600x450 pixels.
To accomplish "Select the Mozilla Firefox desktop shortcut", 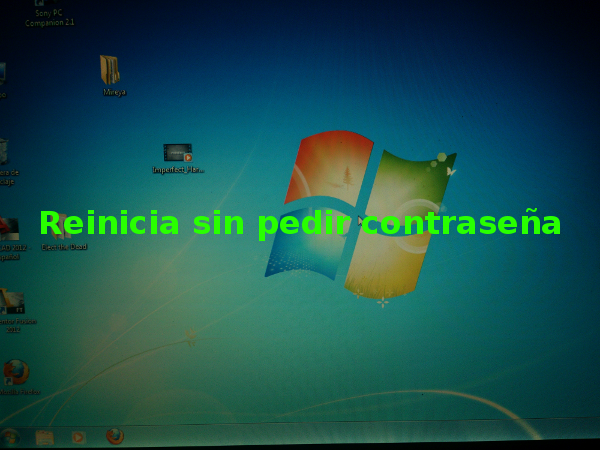I will (x=16, y=371).
